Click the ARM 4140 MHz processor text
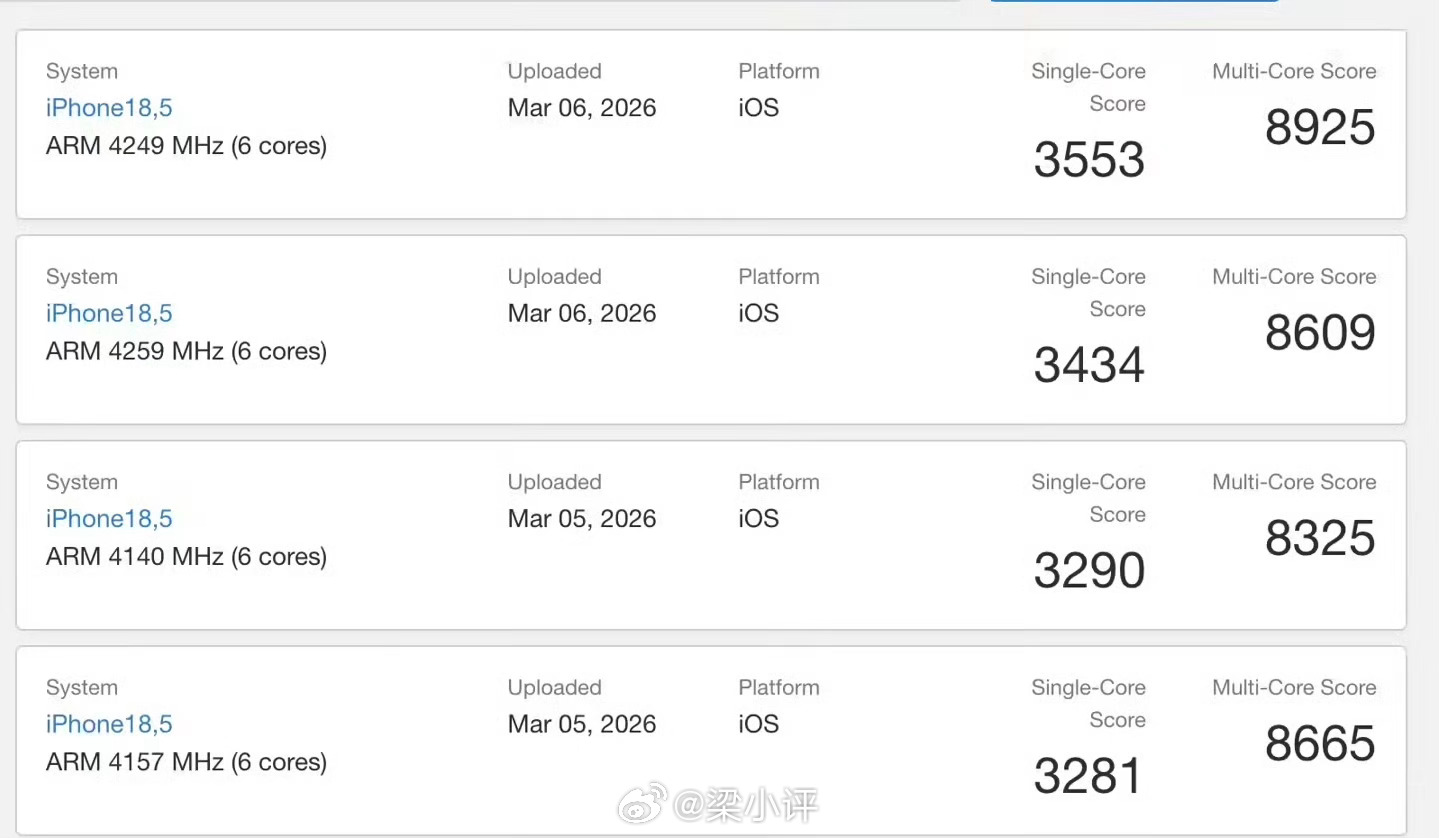 tap(186, 557)
